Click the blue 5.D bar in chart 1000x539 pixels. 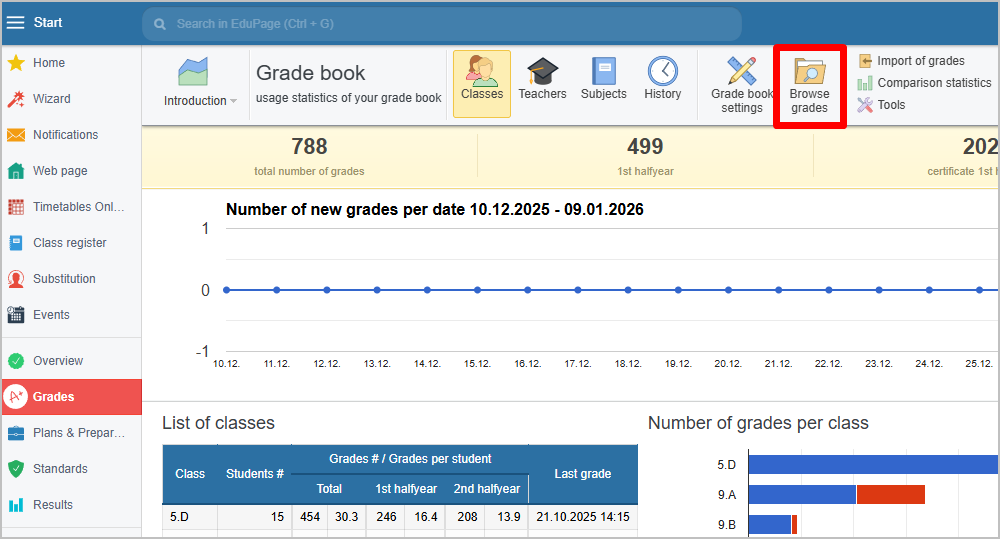click(870, 464)
